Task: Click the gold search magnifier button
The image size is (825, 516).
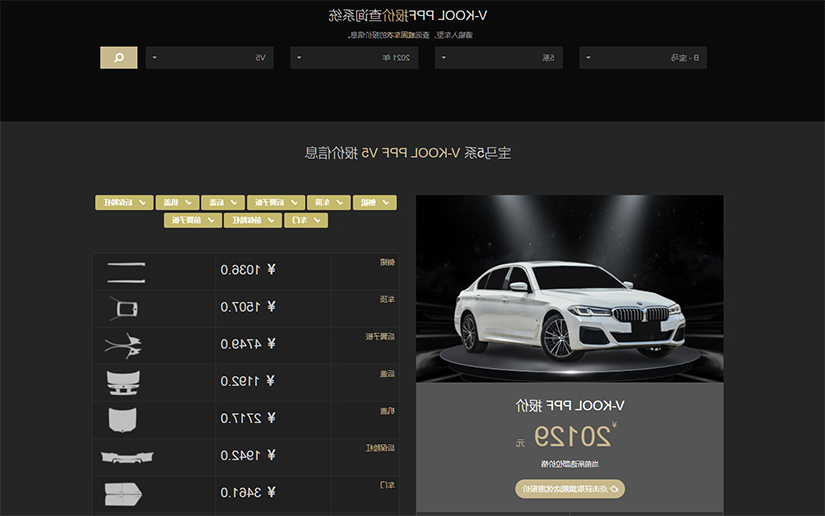Action: tap(119, 58)
